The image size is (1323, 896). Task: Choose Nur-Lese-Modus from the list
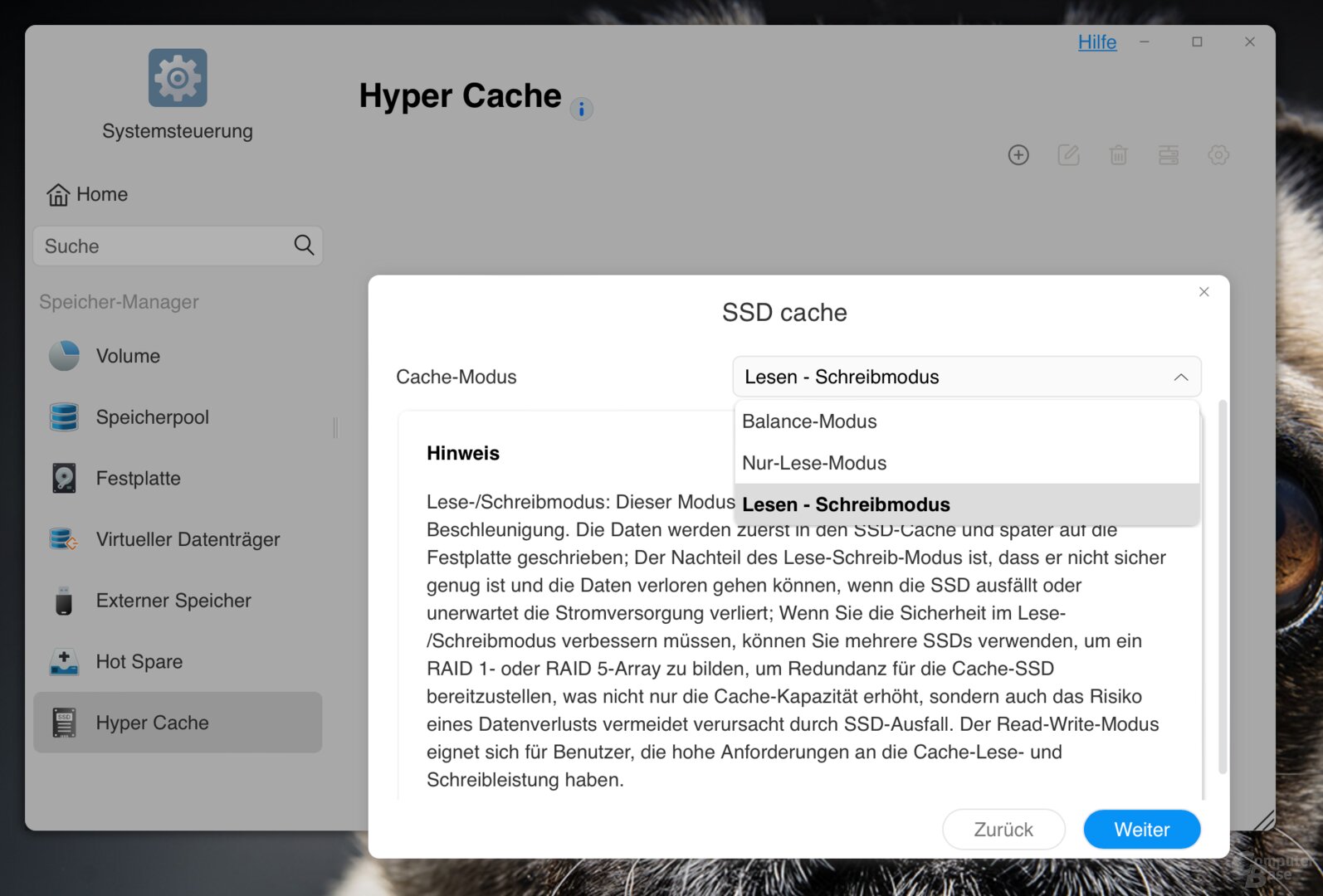tap(814, 463)
